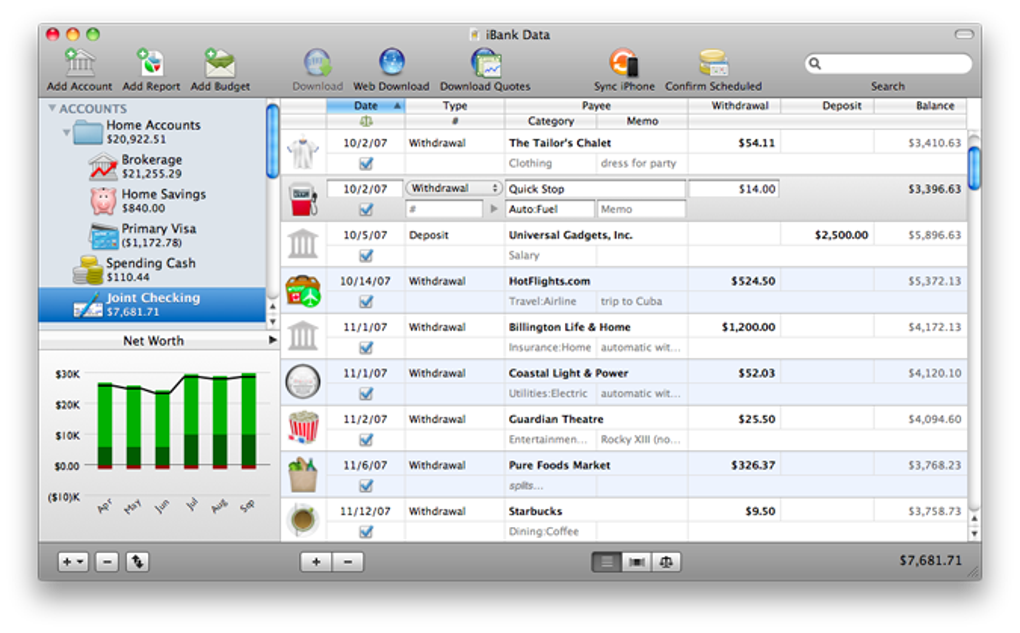Screen dimensions: 1020x633
Task: Toggle cleared checkbox for Guardian Theatre
Action: coord(366,440)
